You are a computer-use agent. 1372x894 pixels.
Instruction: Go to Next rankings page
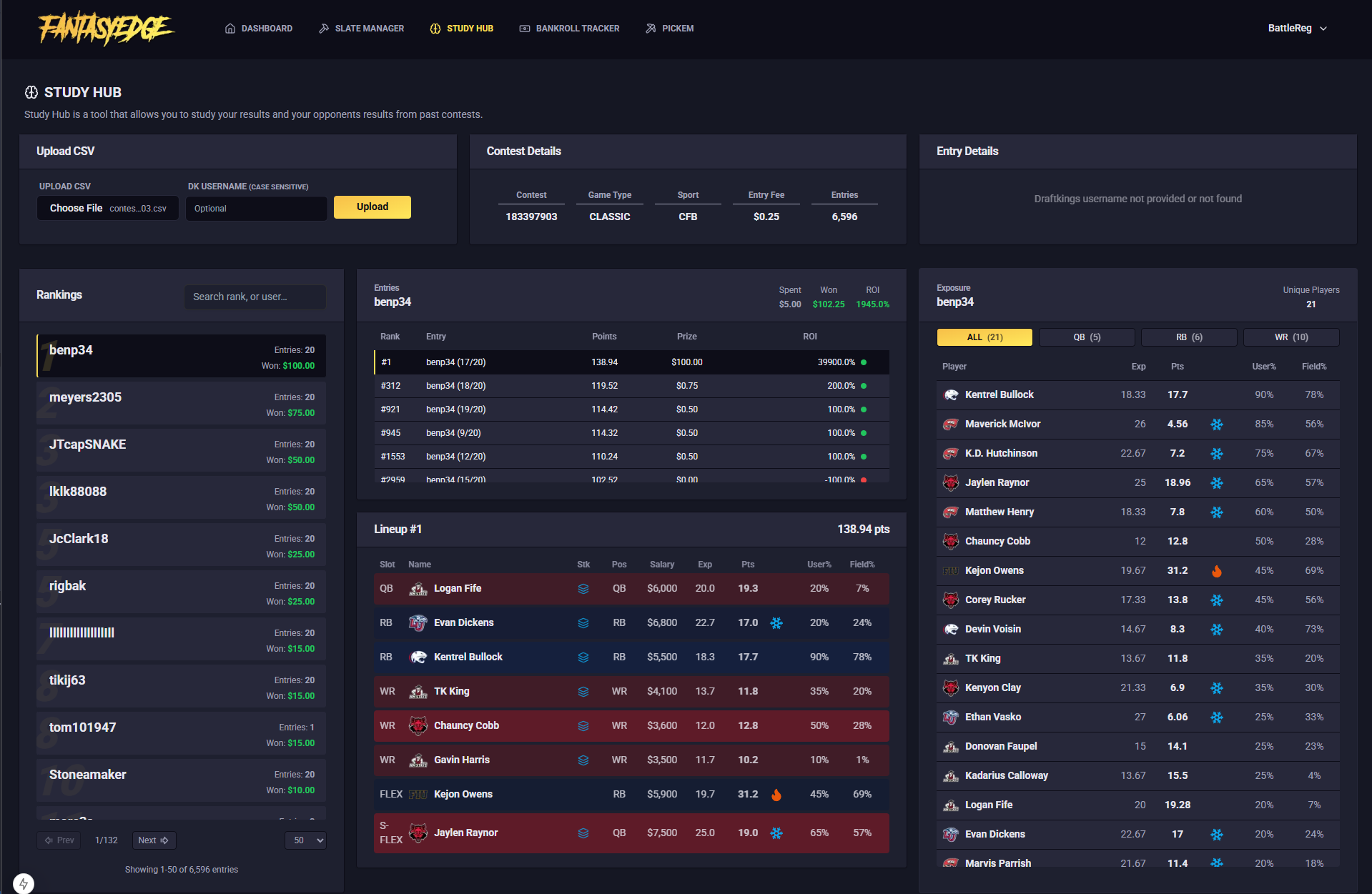154,840
